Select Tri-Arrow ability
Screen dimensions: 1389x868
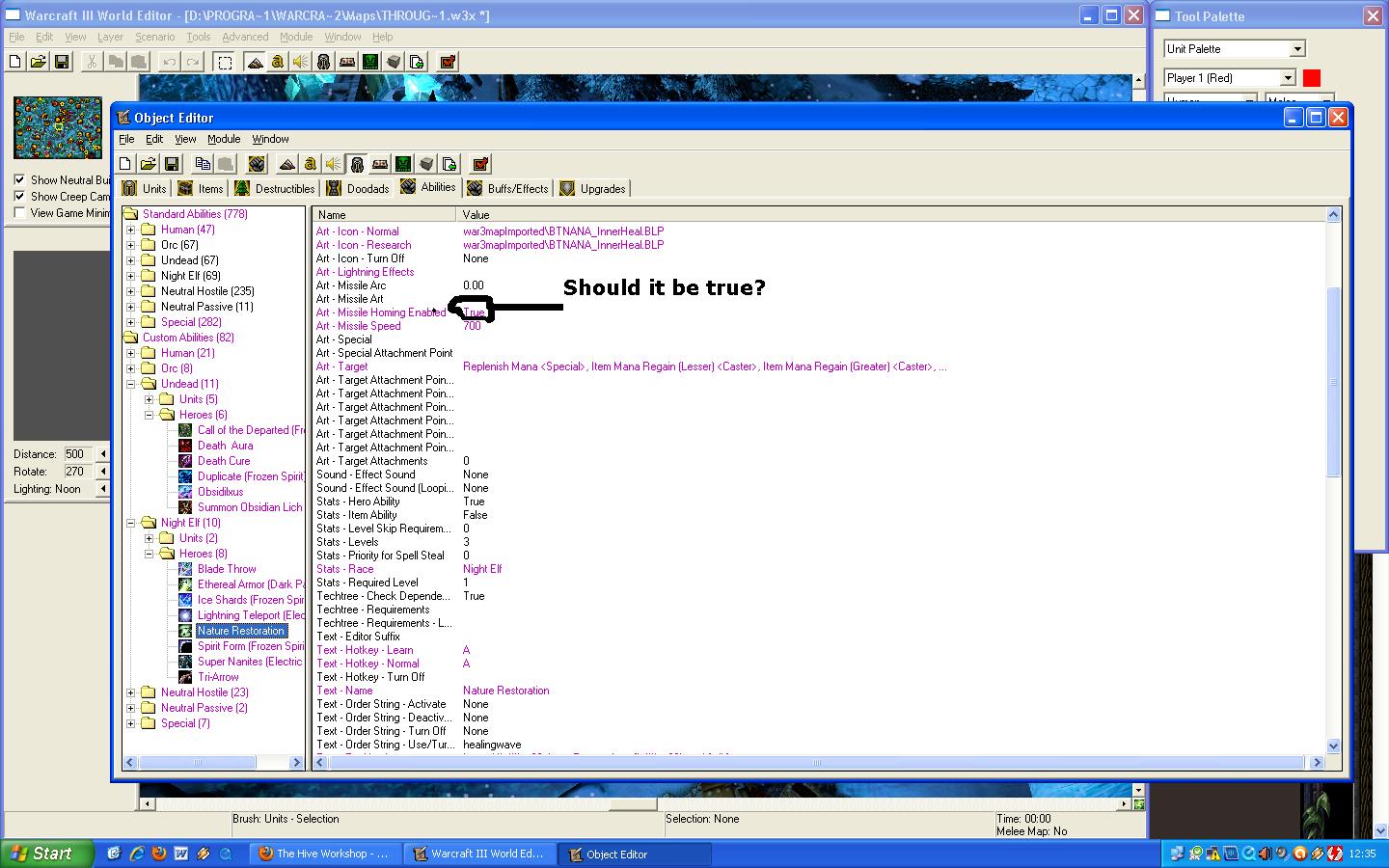pos(218,677)
